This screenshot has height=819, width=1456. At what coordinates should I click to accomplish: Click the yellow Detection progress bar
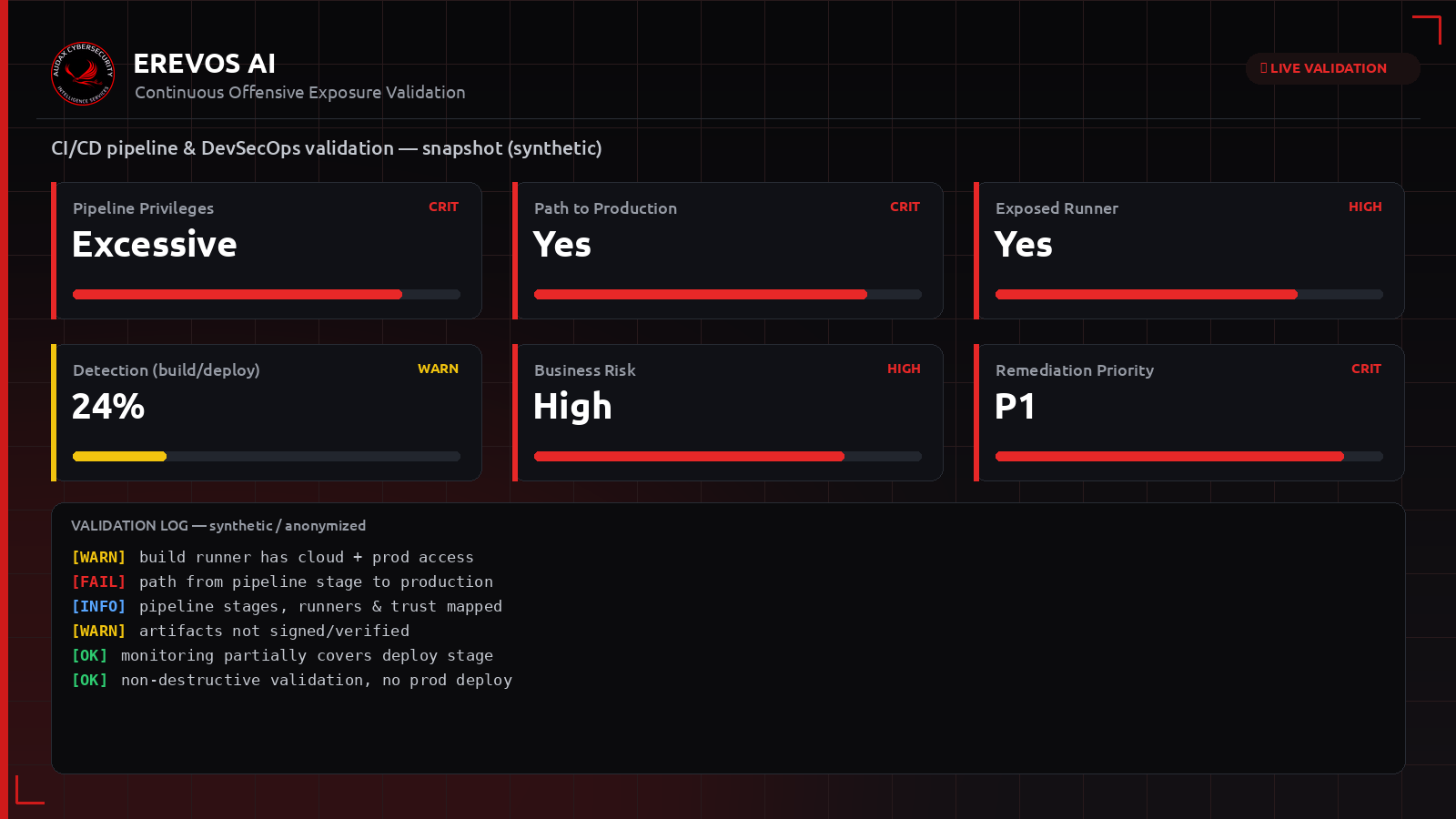267,457
